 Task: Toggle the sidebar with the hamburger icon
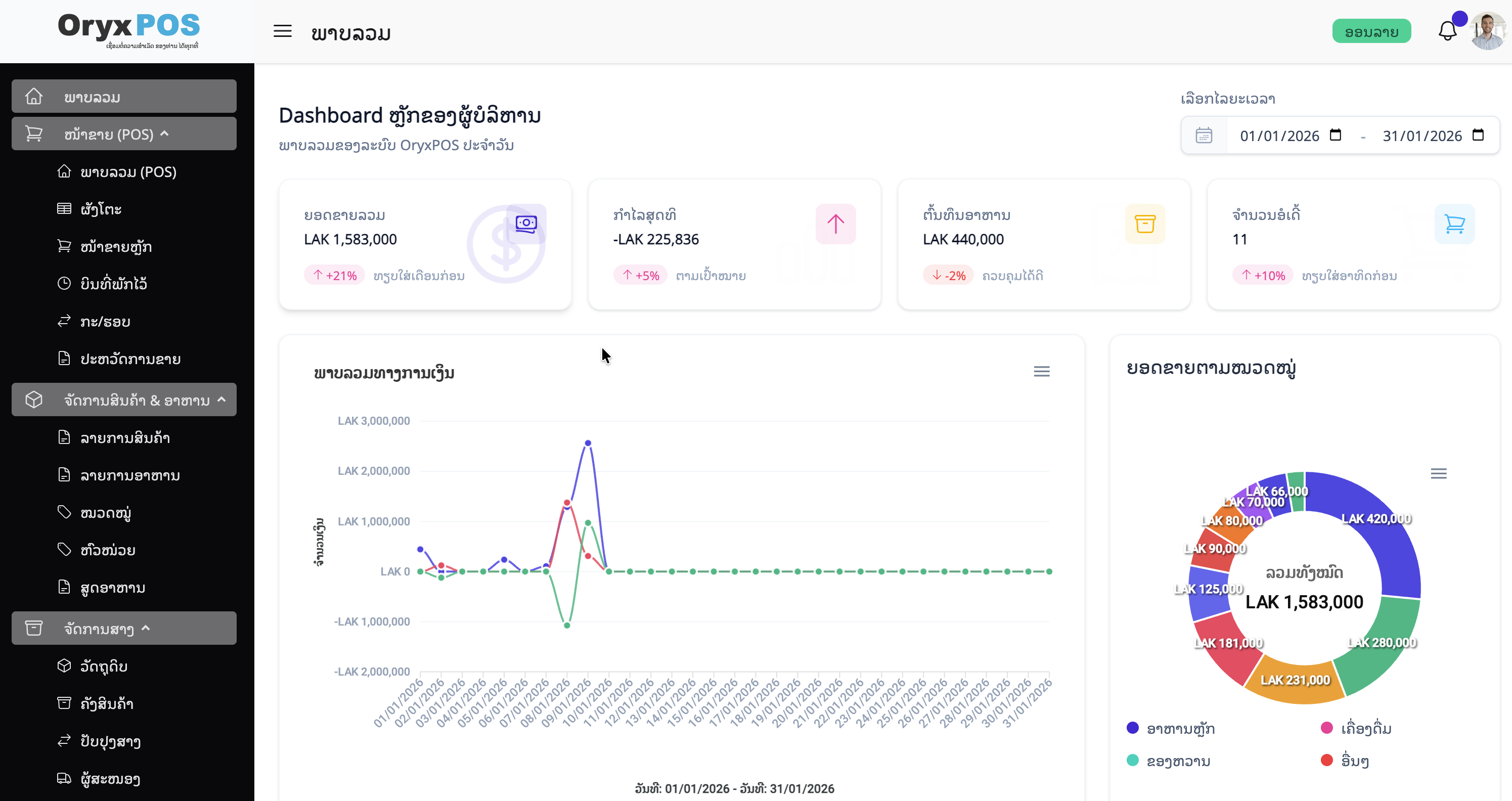pyautogui.click(x=282, y=31)
